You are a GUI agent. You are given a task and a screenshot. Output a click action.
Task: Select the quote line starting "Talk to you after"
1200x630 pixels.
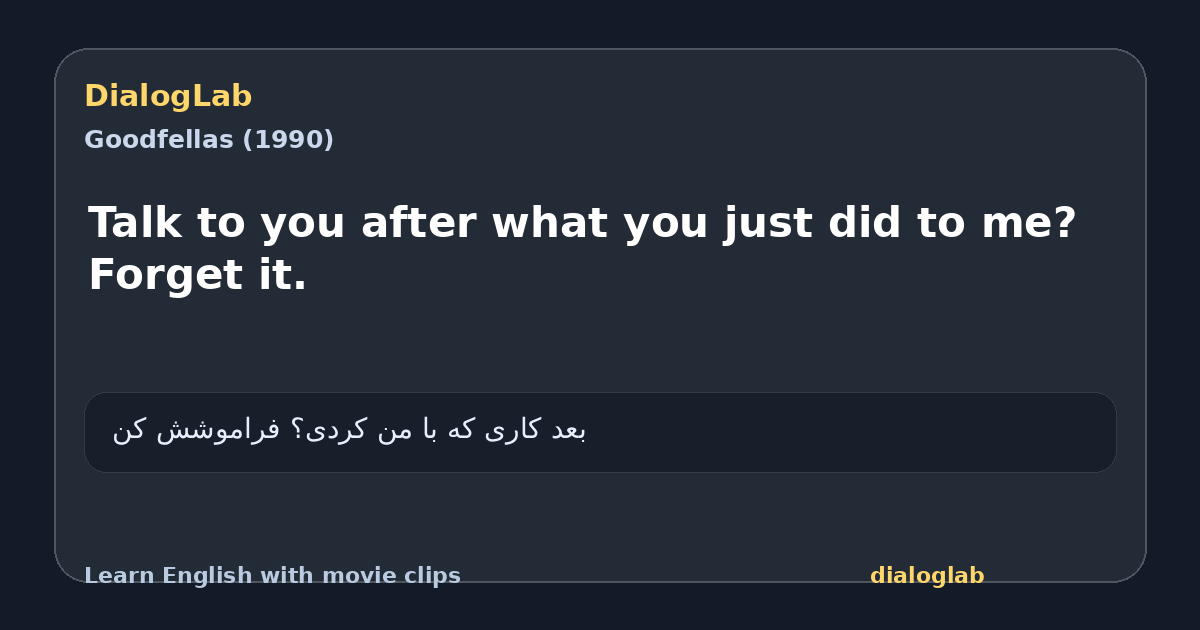click(x=582, y=223)
